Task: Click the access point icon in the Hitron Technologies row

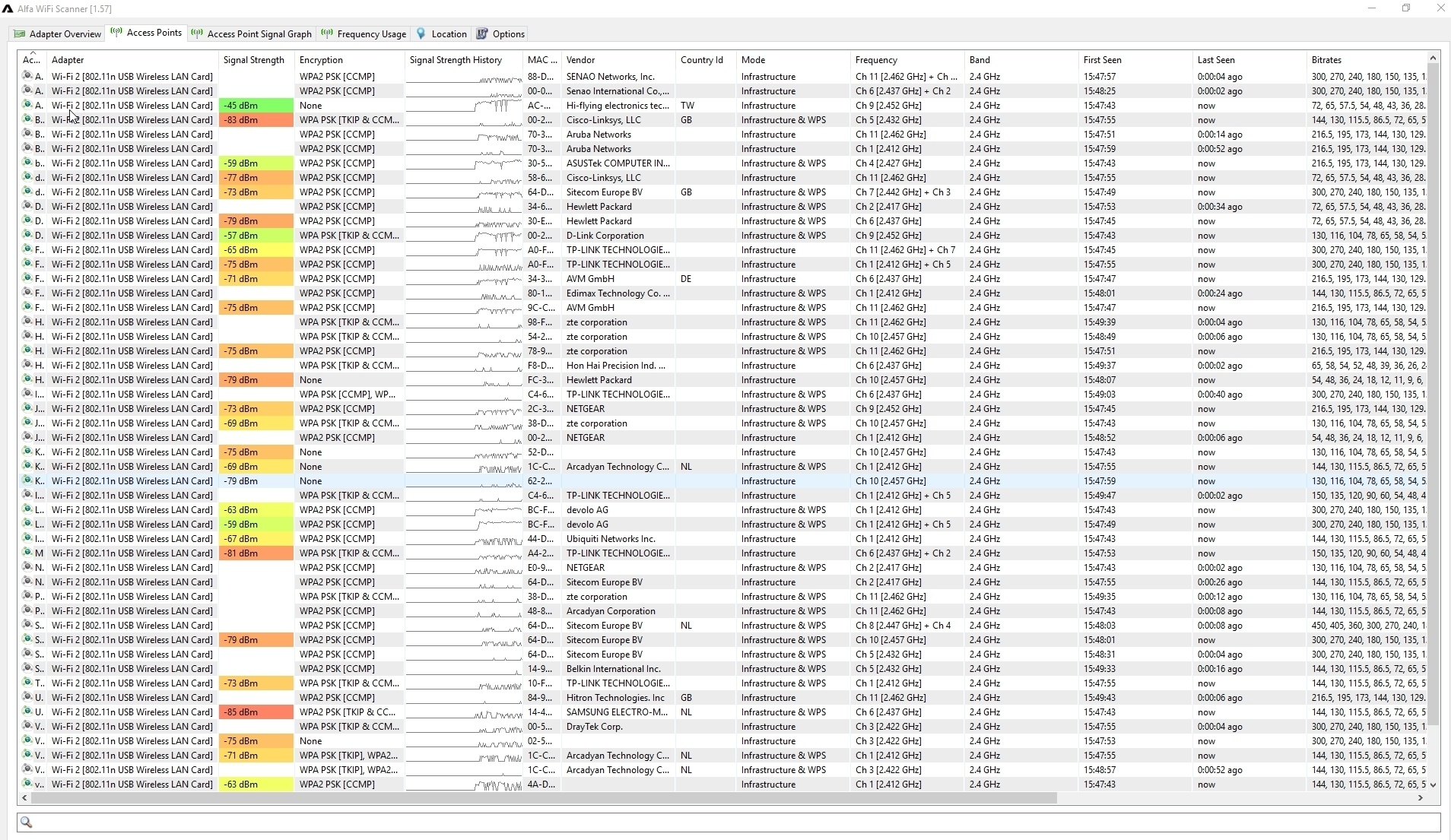Action: coord(27,697)
